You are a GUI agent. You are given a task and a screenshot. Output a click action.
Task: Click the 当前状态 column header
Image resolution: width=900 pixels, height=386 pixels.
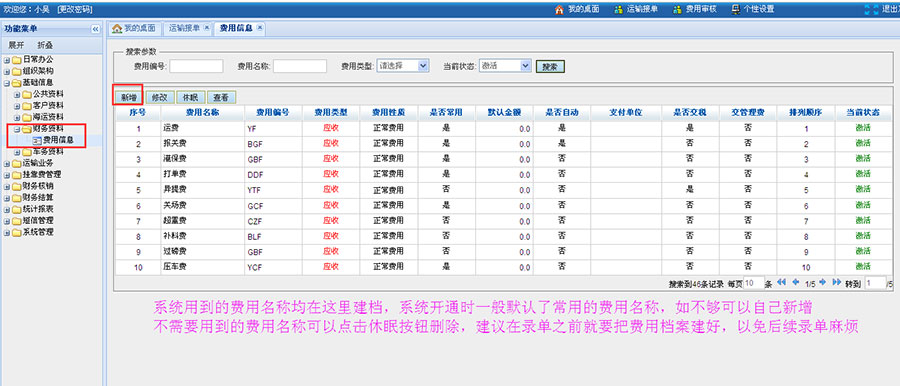[x=862, y=113]
